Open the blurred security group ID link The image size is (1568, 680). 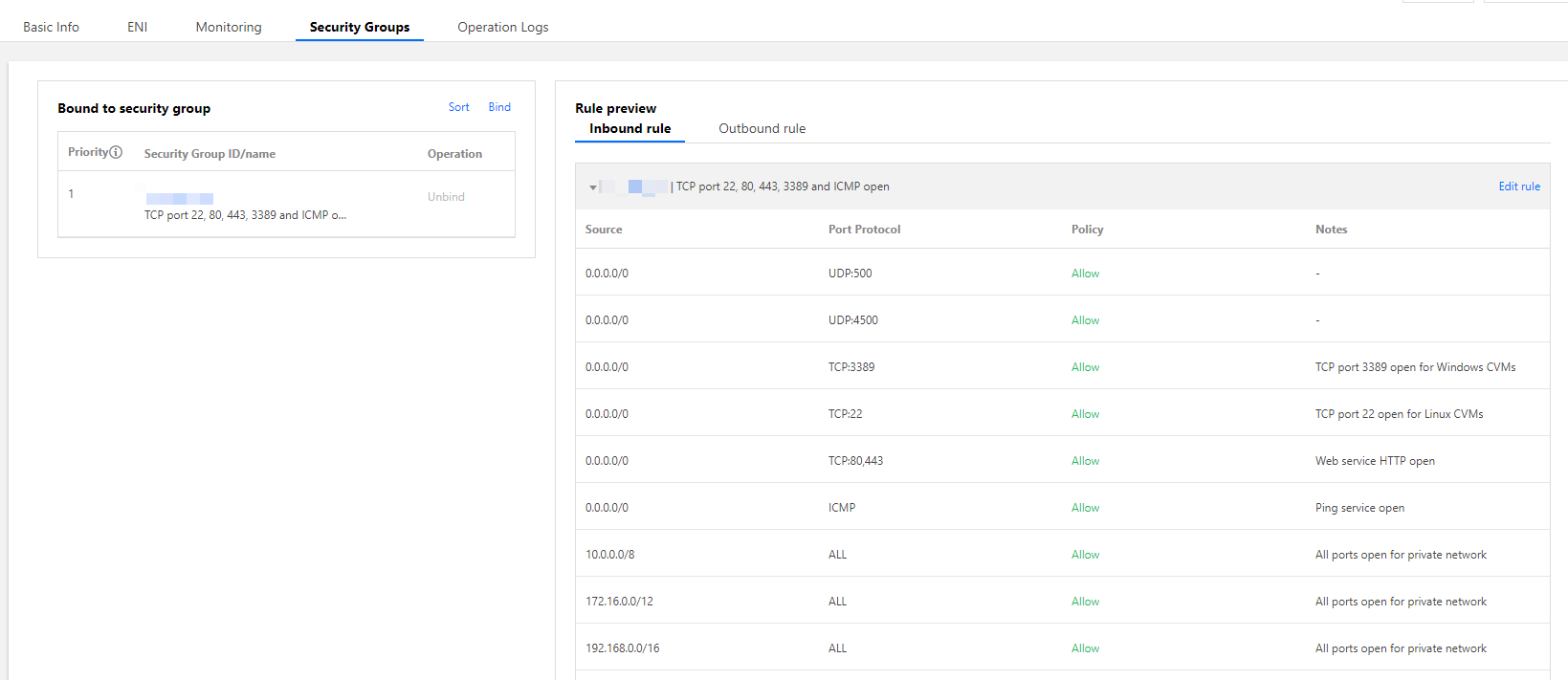180,198
